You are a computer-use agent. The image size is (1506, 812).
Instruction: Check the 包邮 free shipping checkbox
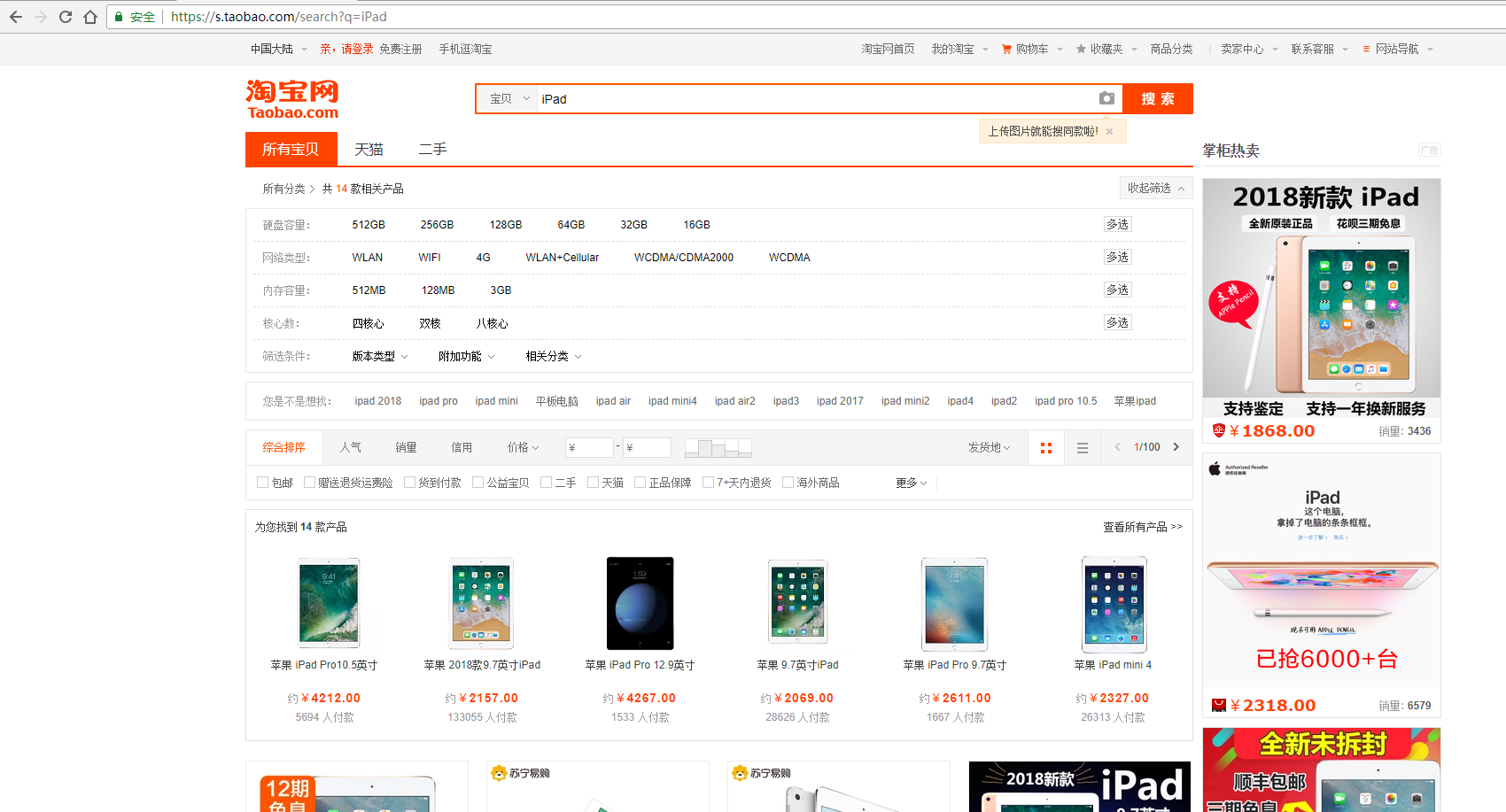coord(262,483)
